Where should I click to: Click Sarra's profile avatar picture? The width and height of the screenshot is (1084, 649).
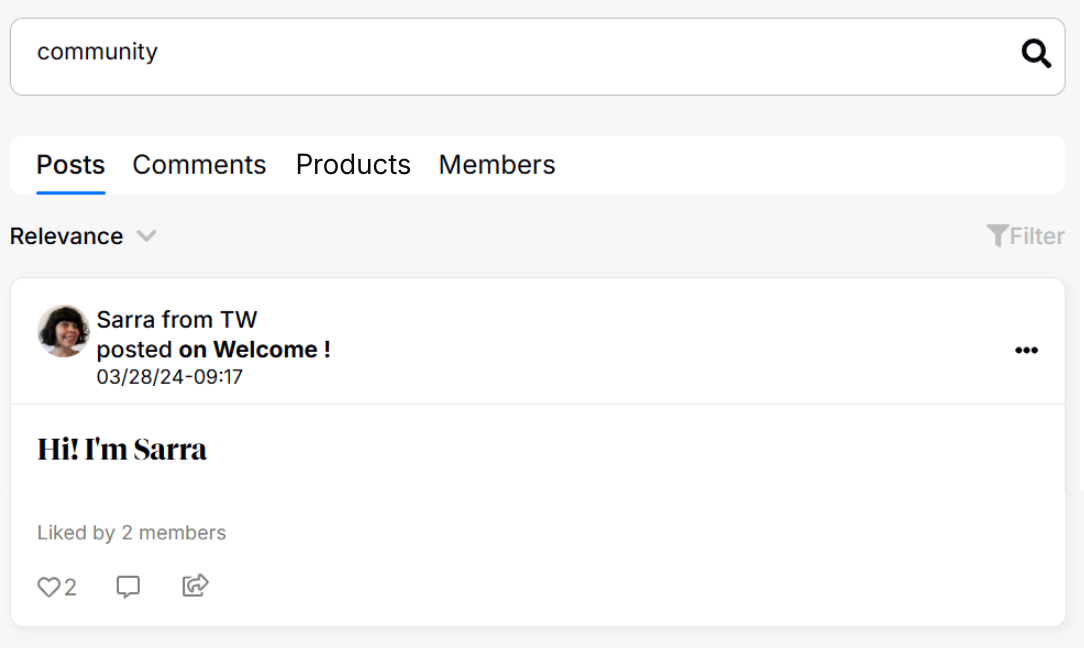coord(63,331)
